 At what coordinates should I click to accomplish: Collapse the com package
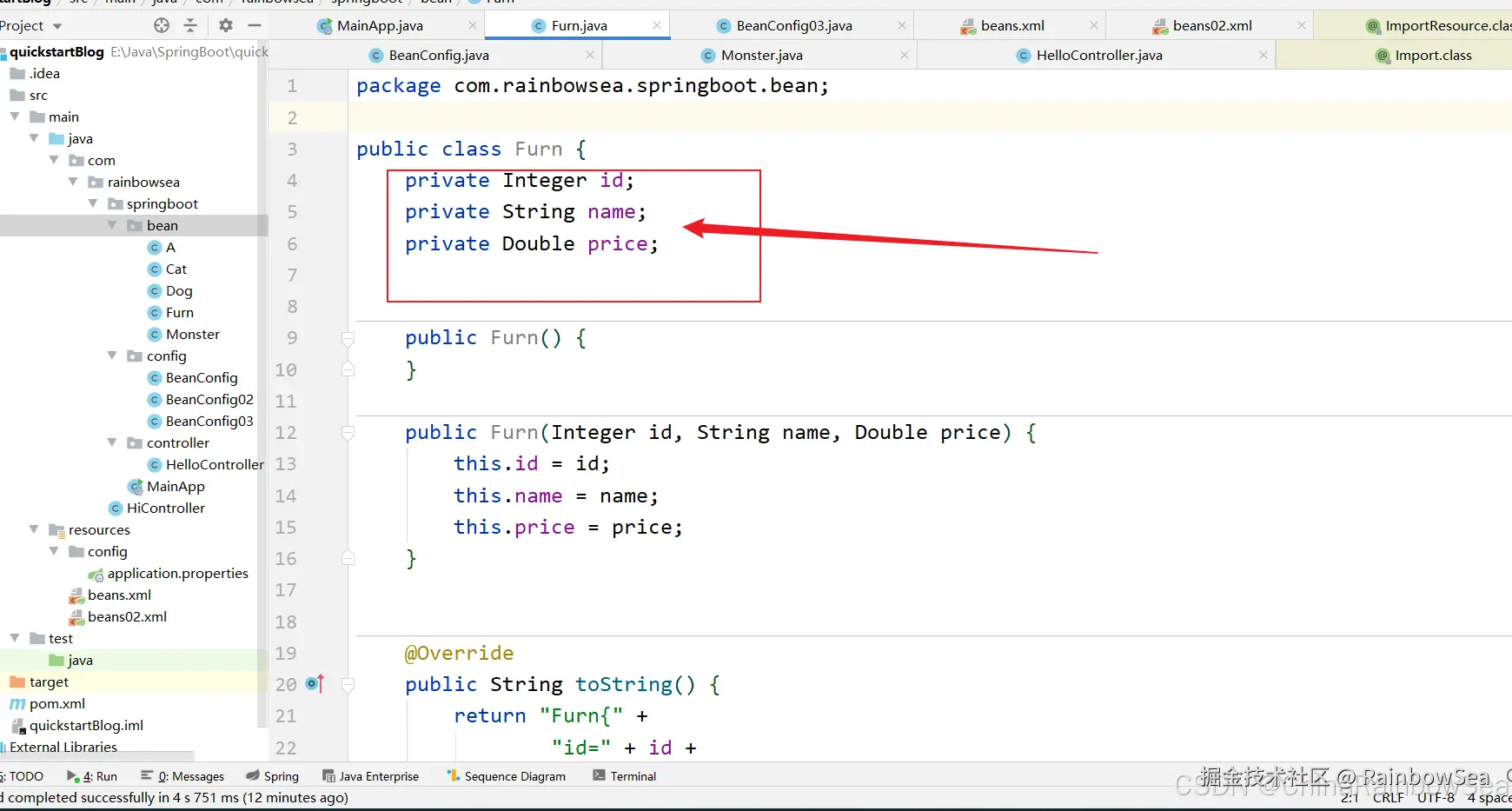(x=54, y=160)
